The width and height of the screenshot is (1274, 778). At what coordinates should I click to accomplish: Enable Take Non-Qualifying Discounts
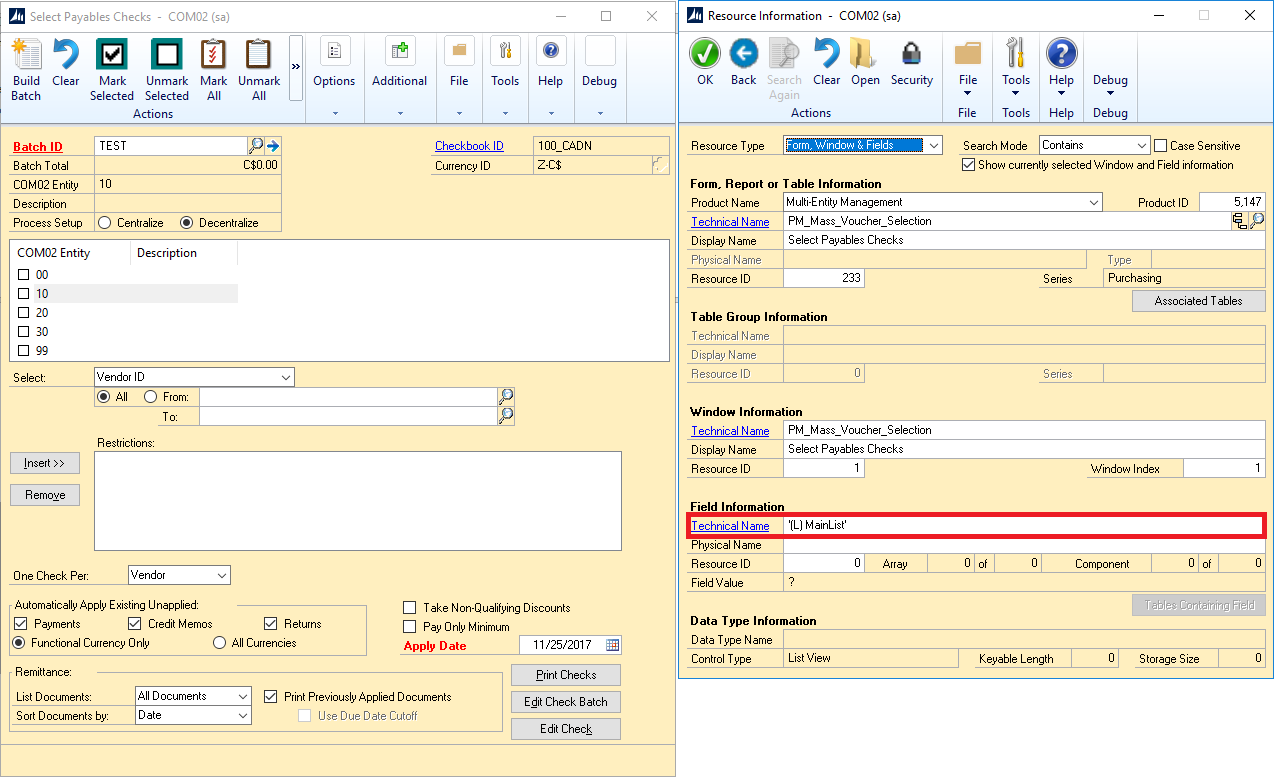410,608
